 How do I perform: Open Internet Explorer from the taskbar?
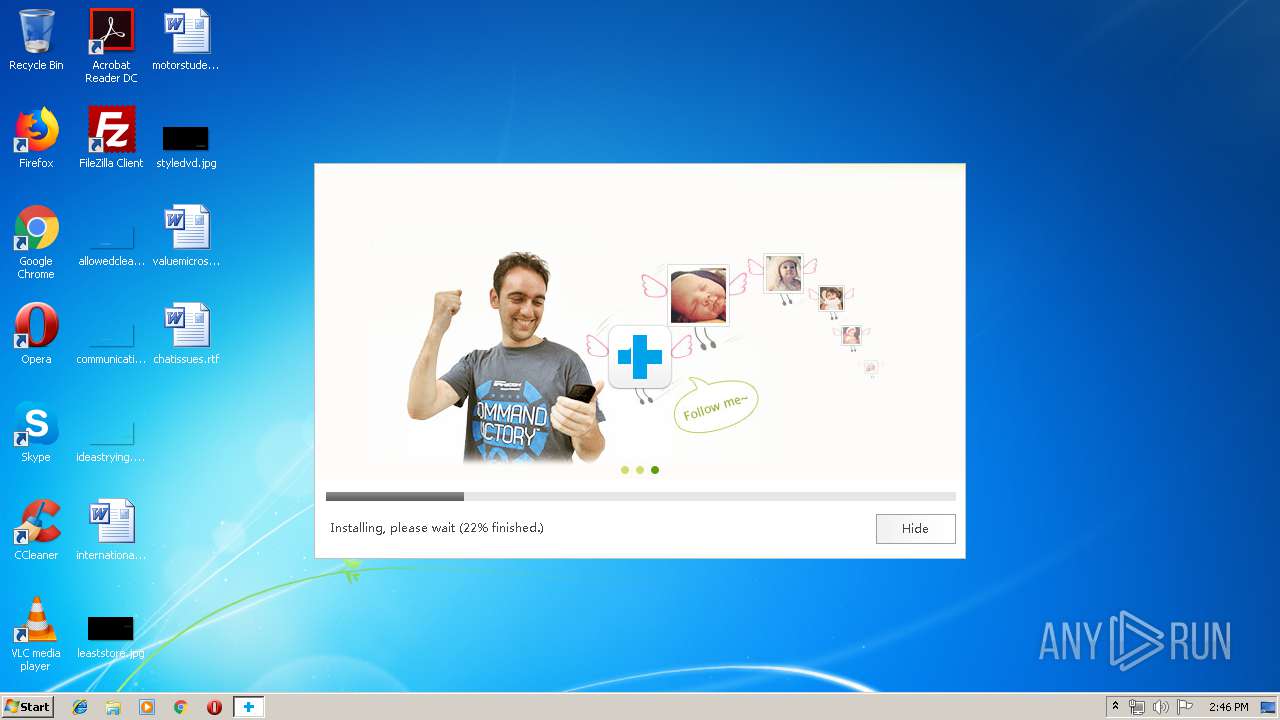(80, 707)
